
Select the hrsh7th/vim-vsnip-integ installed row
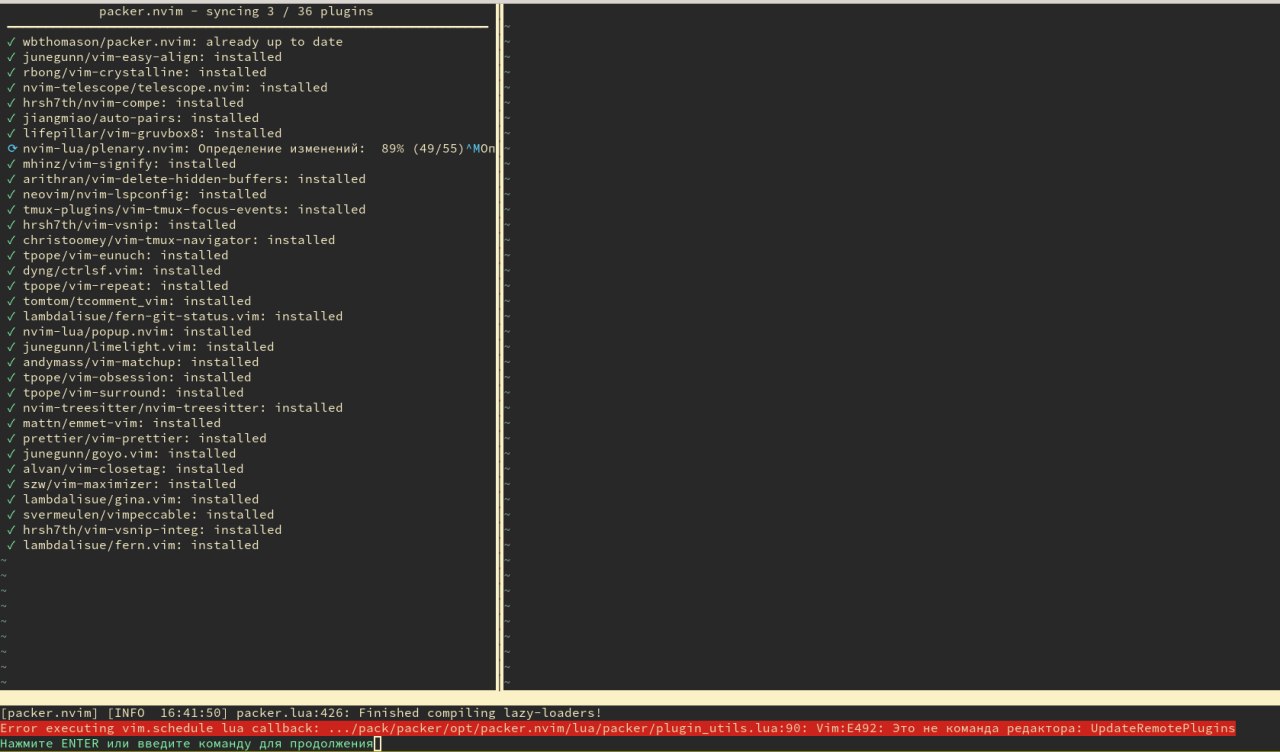144,530
